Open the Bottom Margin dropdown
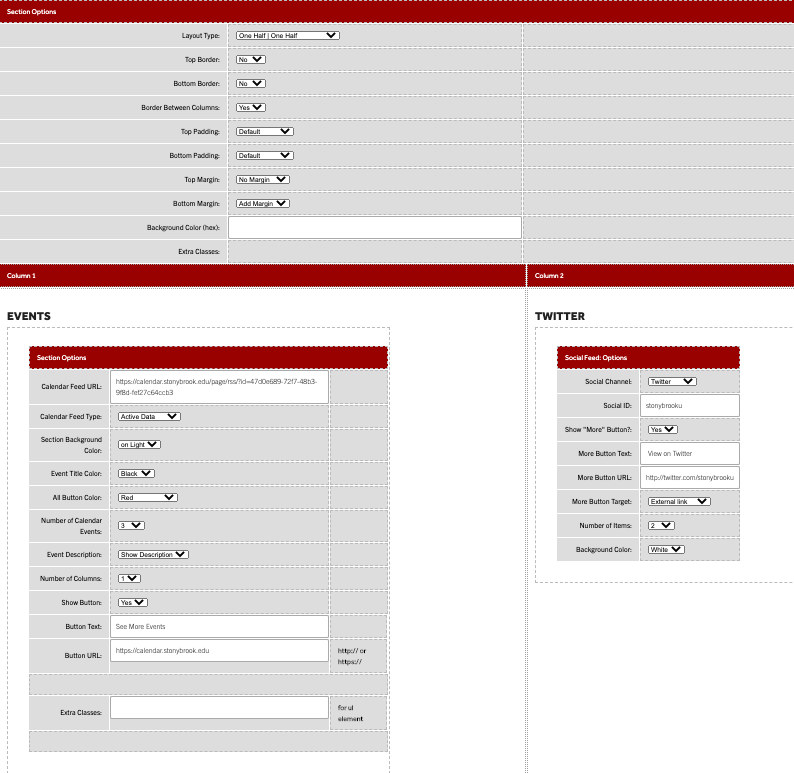The height and width of the screenshot is (773, 794). (262, 203)
